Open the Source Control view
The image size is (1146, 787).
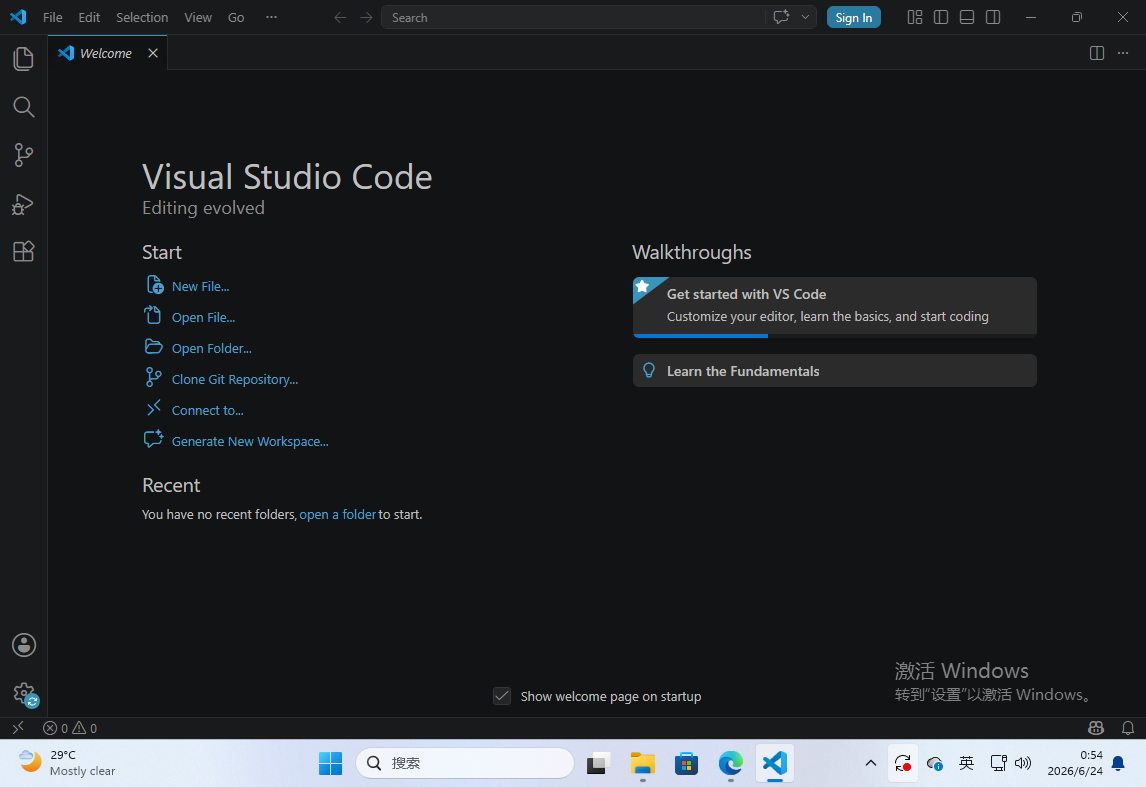pos(23,155)
